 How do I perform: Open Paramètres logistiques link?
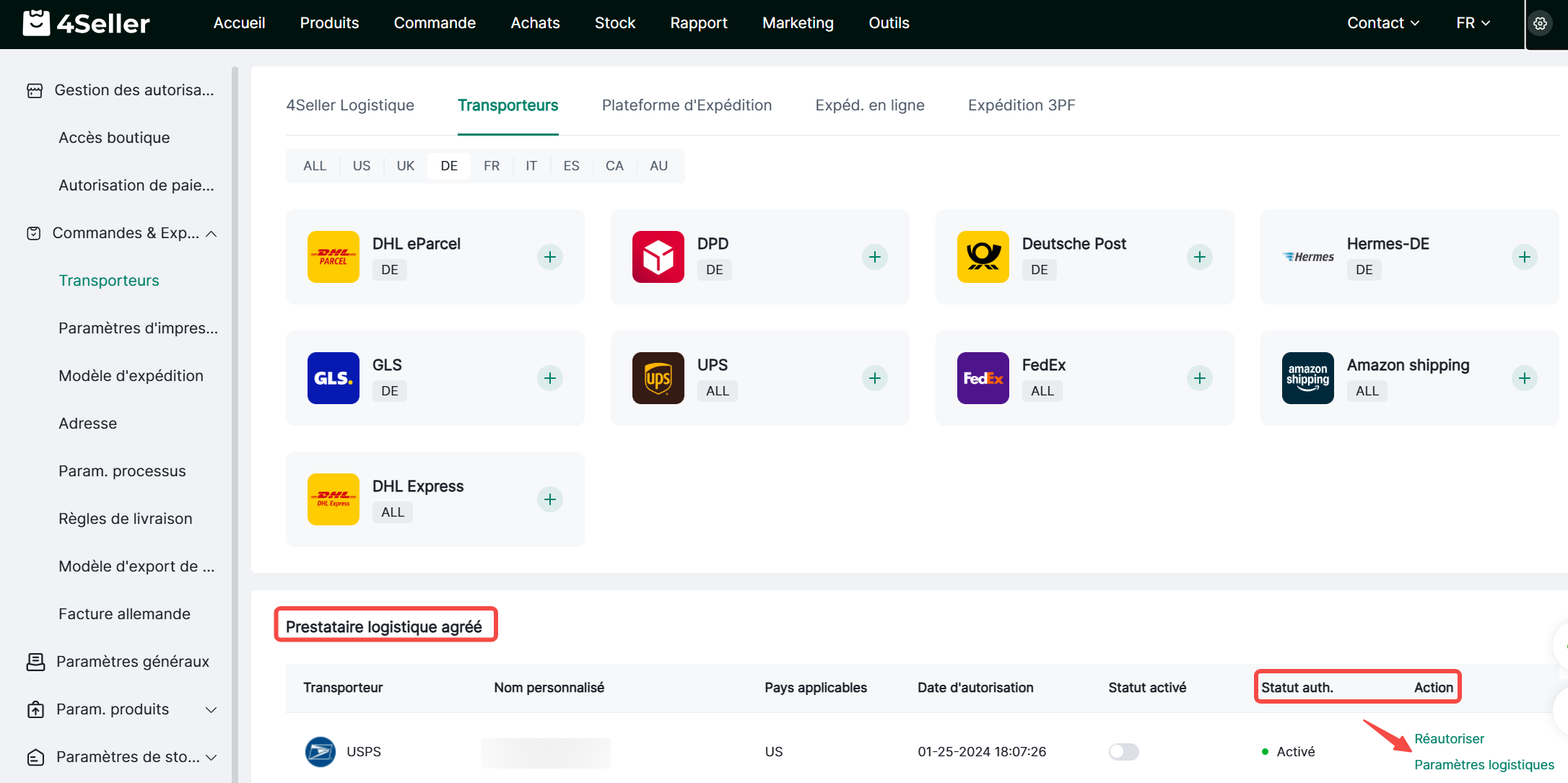click(1484, 764)
